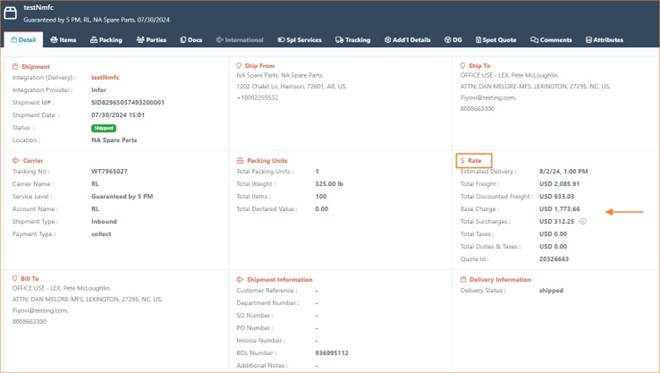Click Ship From phone +18002255532
660x373 pixels.
point(257,98)
